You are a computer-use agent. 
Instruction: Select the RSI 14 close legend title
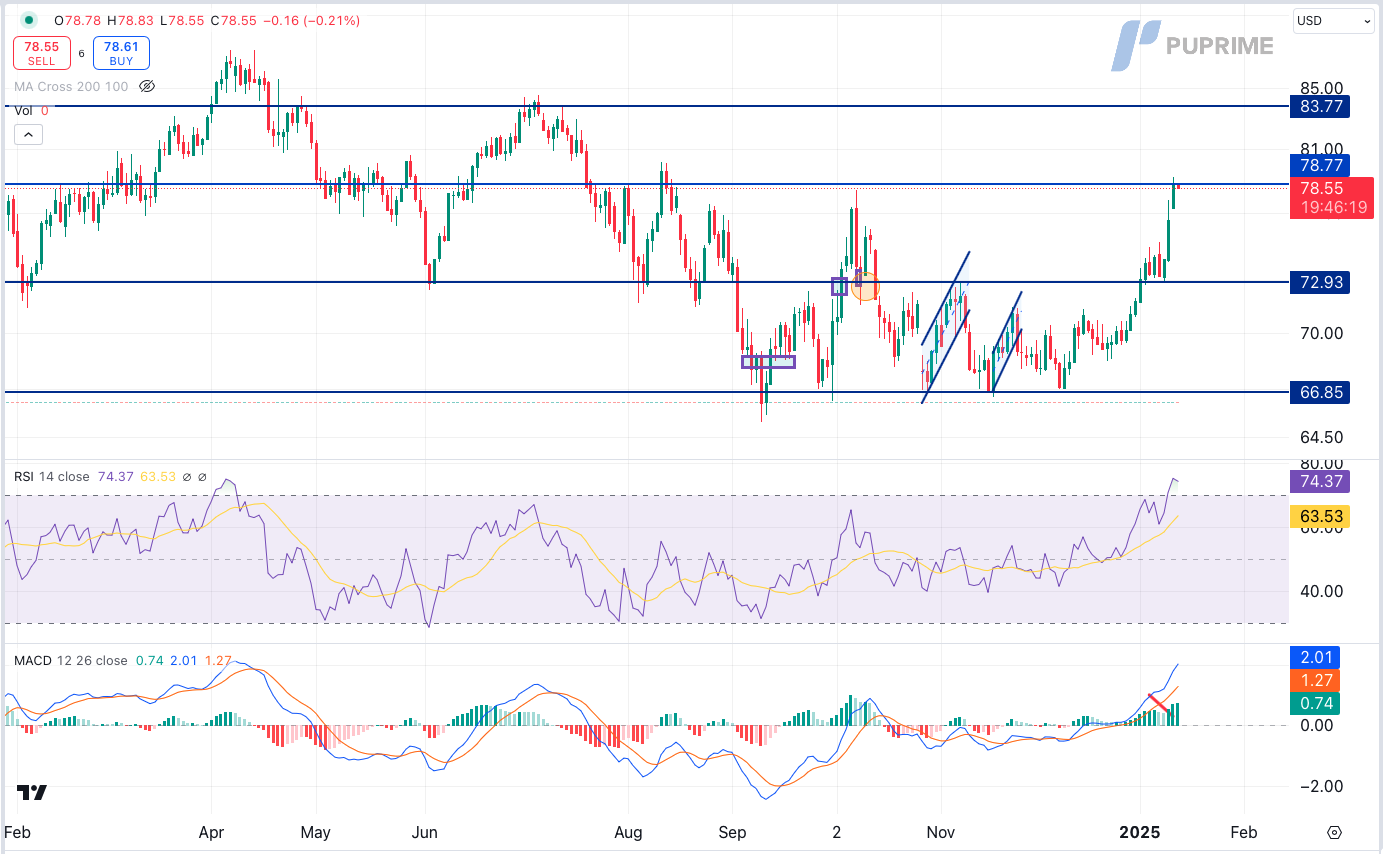tap(51, 477)
